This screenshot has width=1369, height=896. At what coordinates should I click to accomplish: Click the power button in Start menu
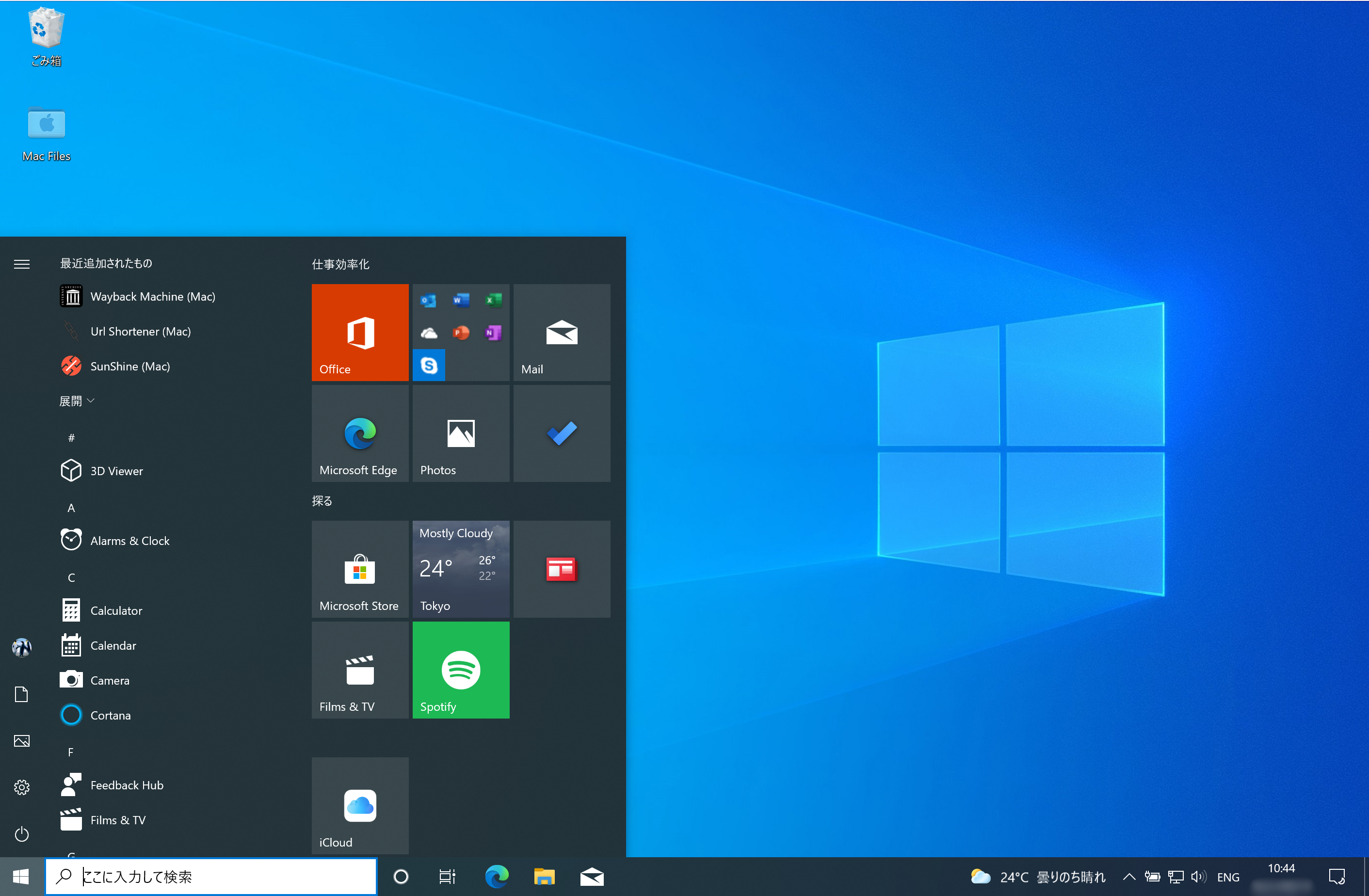coord(21,834)
